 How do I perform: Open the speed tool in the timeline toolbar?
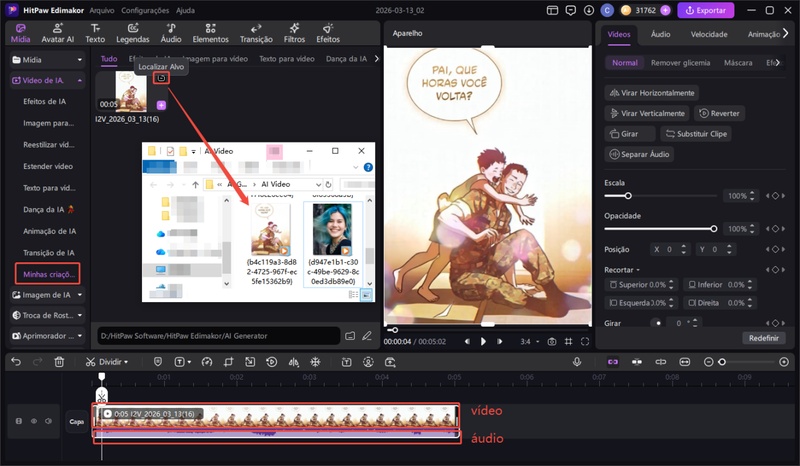pos(207,362)
